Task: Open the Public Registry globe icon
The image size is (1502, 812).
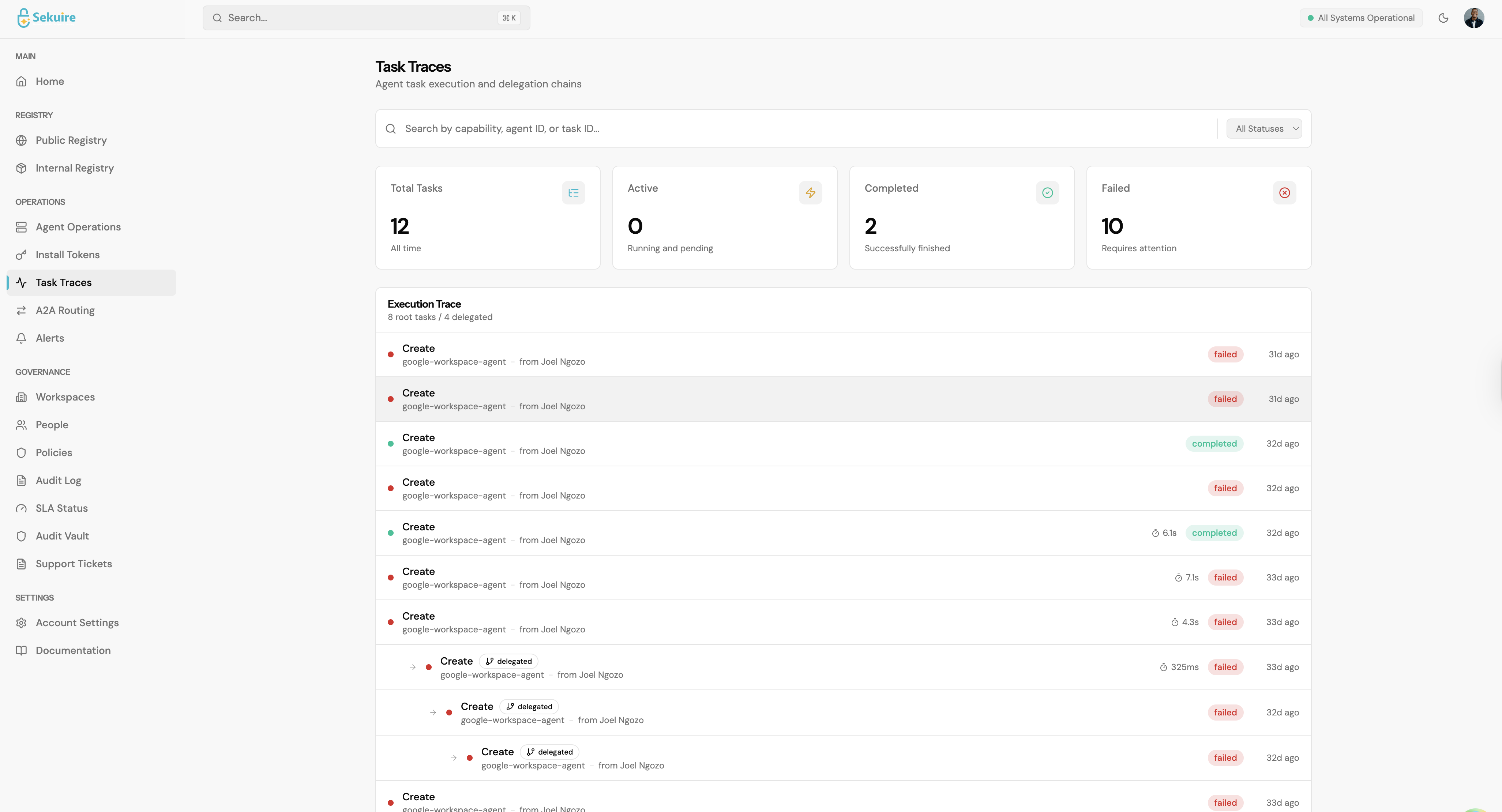Action: pos(22,140)
